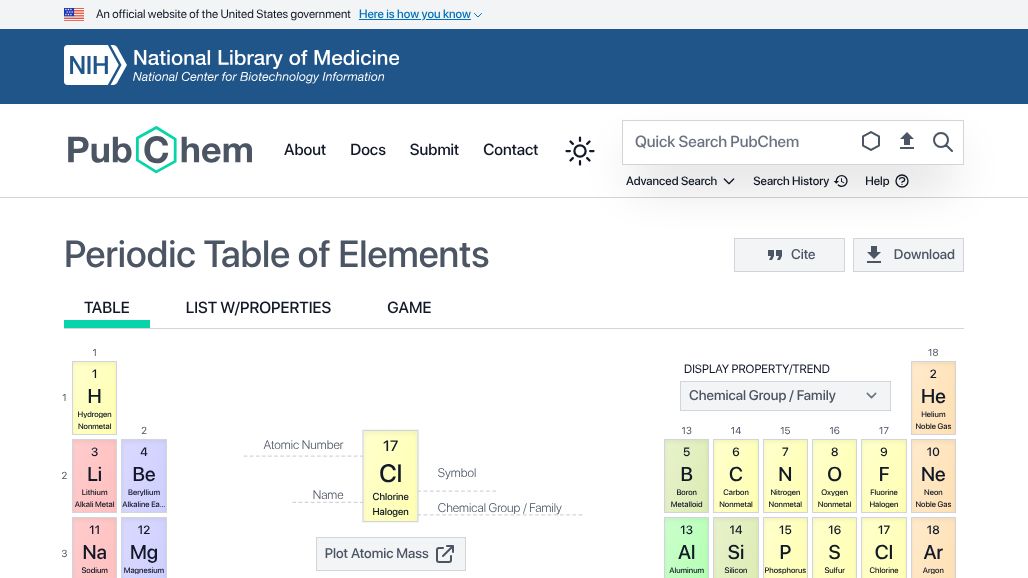The image size is (1028, 578).
Task: Open Help with question mark icon
Action: (x=886, y=181)
